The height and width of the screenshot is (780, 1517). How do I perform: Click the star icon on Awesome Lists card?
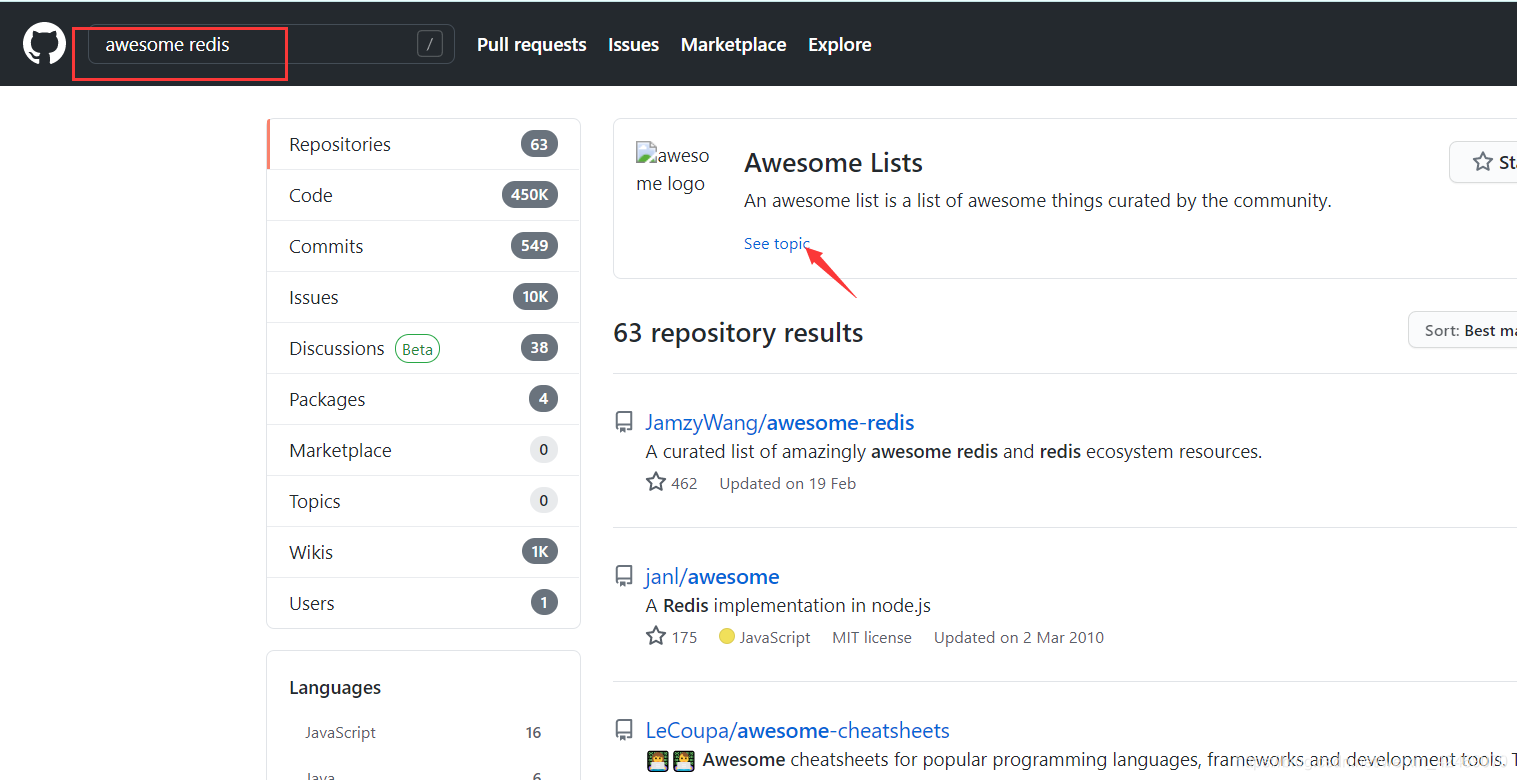(1482, 162)
